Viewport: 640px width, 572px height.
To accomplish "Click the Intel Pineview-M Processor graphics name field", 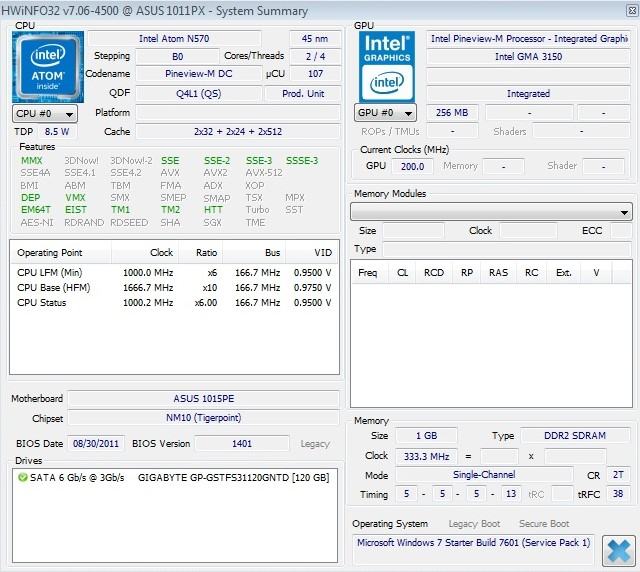I will pos(529,39).
